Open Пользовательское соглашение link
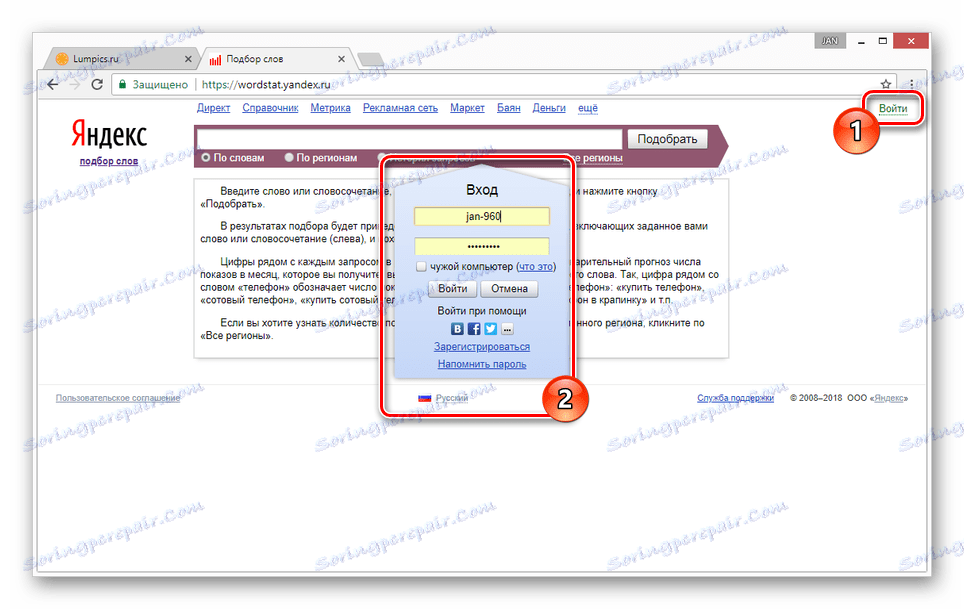 [118, 398]
